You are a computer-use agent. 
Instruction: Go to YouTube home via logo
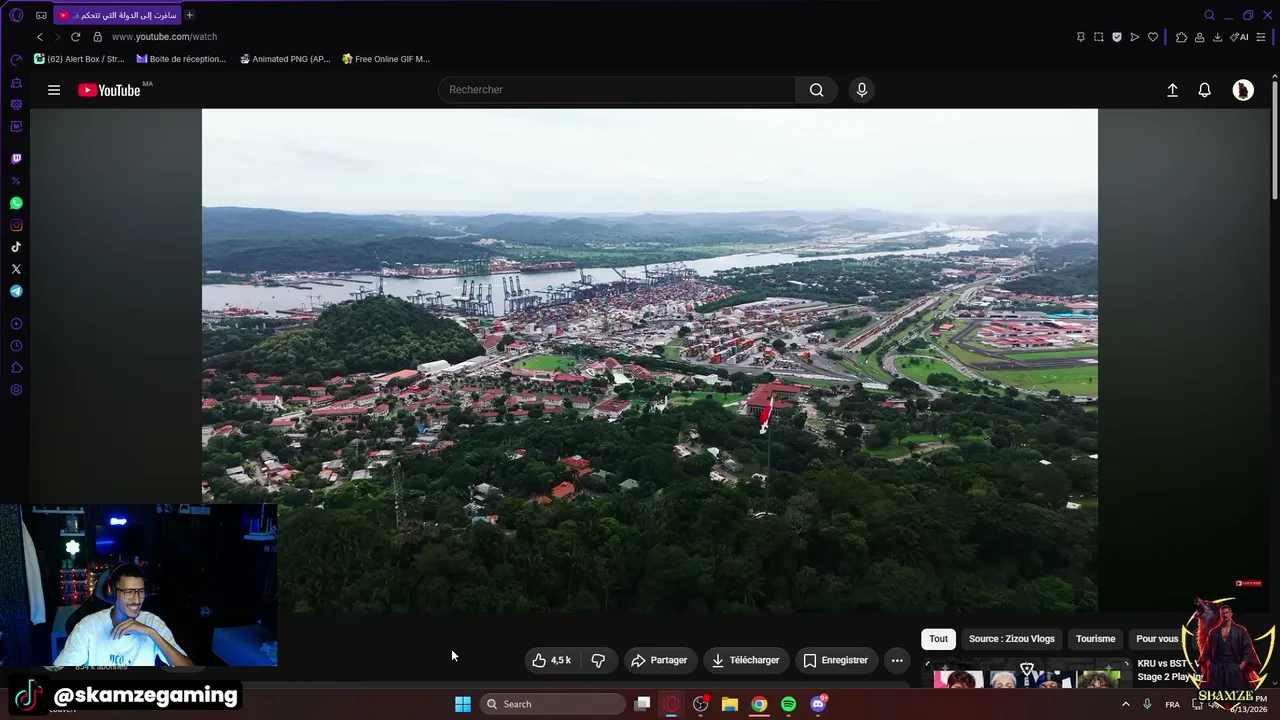110,90
